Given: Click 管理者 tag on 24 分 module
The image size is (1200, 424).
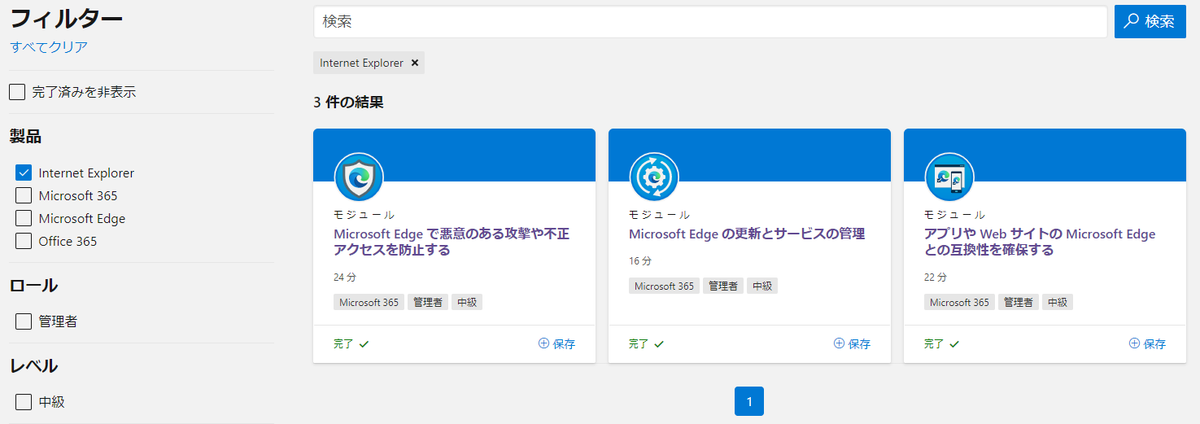Looking at the screenshot, I should point(427,302).
